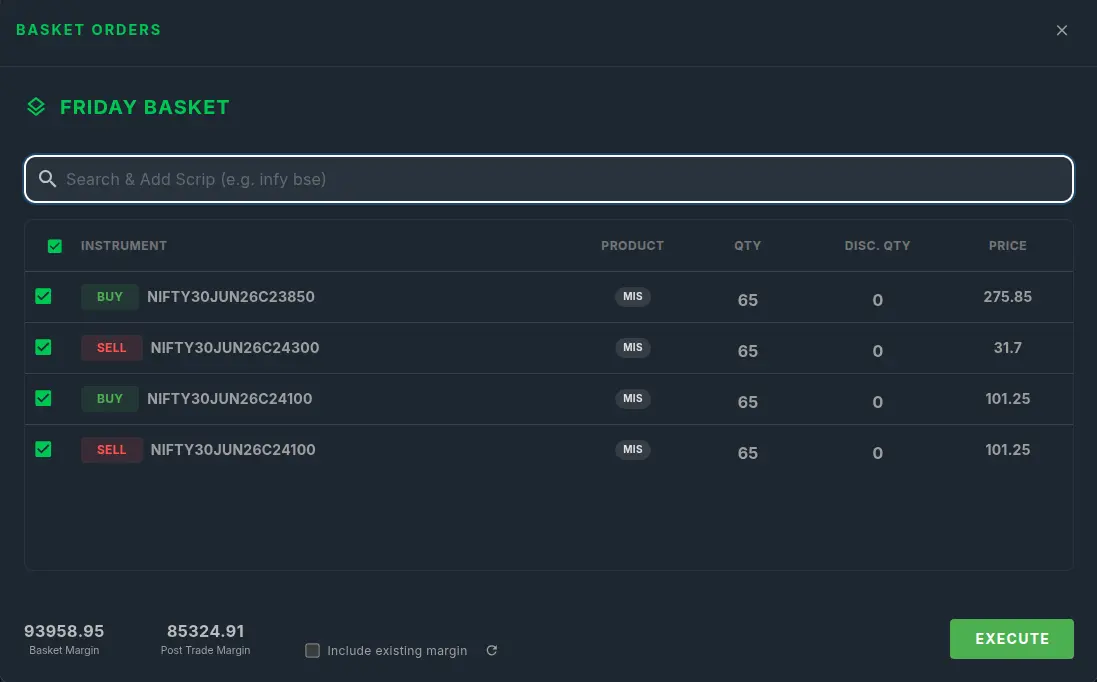
Task: Uncheck the NIFTY30JUN26C24300 sell order
Action: [x=43, y=348]
